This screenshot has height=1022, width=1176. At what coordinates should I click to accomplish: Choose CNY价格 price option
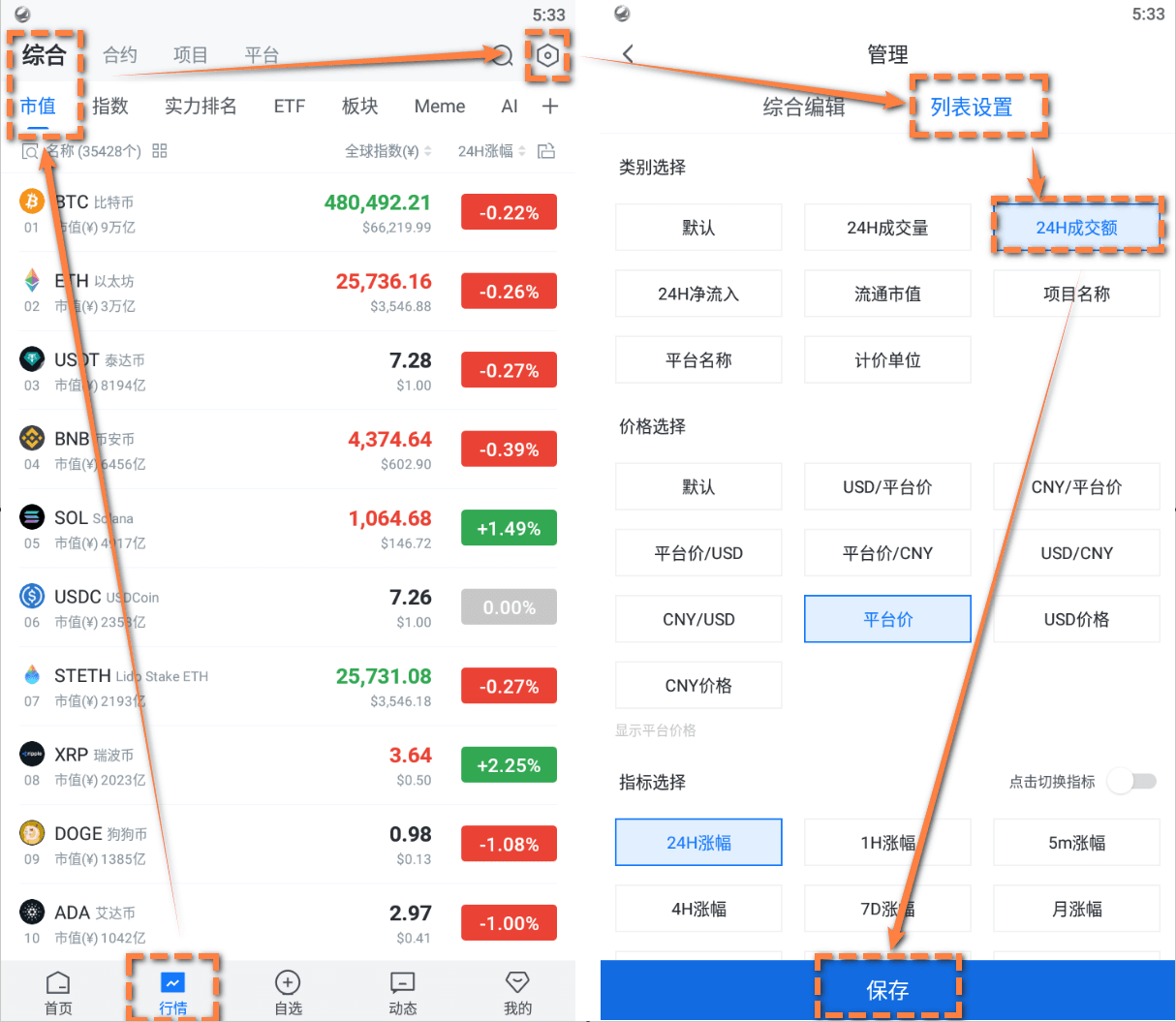tap(698, 685)
